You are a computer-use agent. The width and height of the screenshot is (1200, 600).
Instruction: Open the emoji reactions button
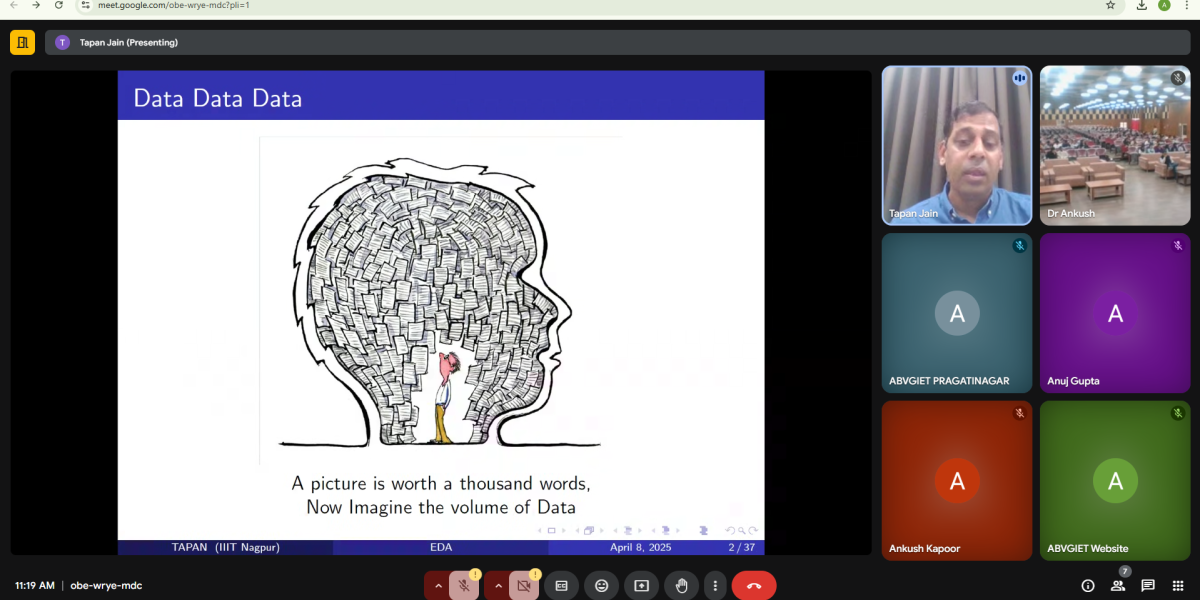(602, 585)
